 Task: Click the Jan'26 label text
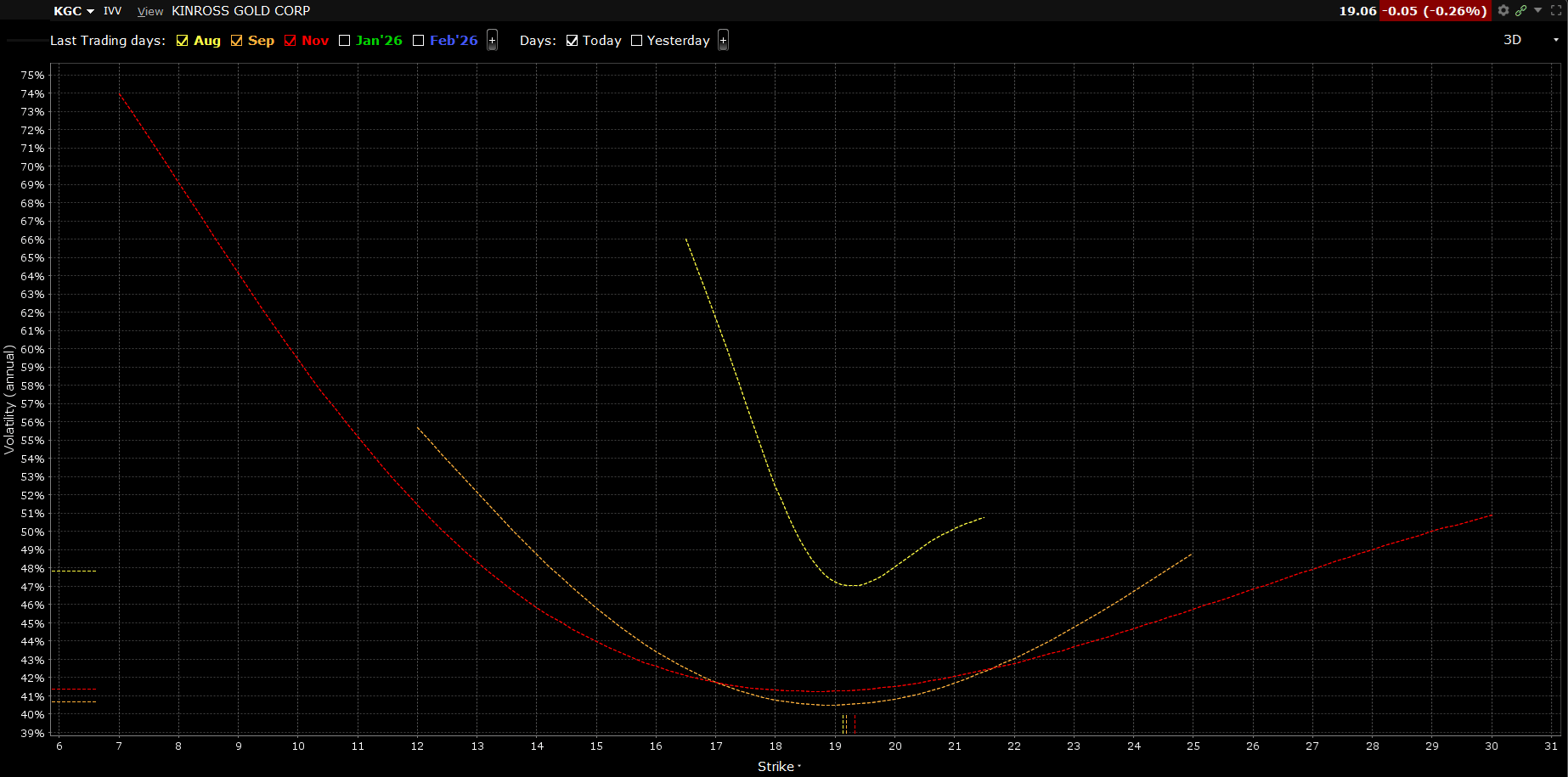(x=379, y=41)
